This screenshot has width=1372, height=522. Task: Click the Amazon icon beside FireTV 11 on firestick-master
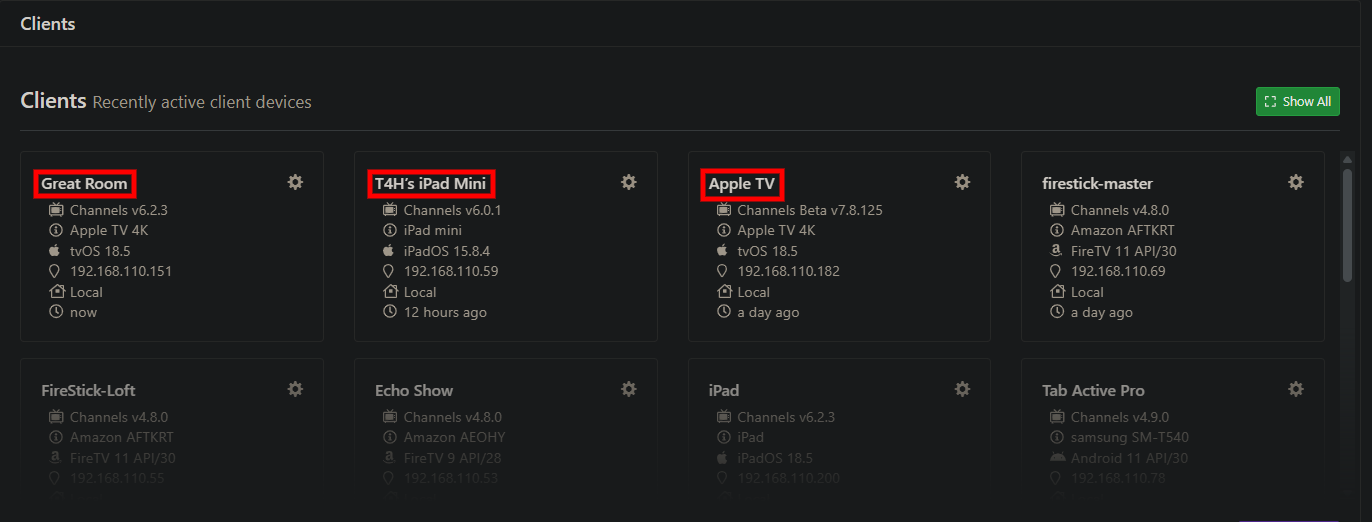click(x=1056, y=251)
